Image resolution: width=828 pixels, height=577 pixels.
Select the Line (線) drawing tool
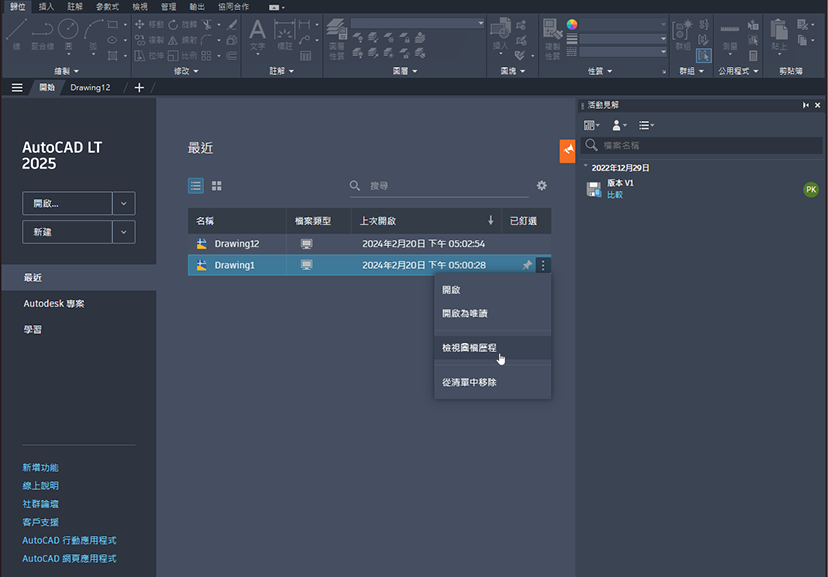tap(16, 33)
